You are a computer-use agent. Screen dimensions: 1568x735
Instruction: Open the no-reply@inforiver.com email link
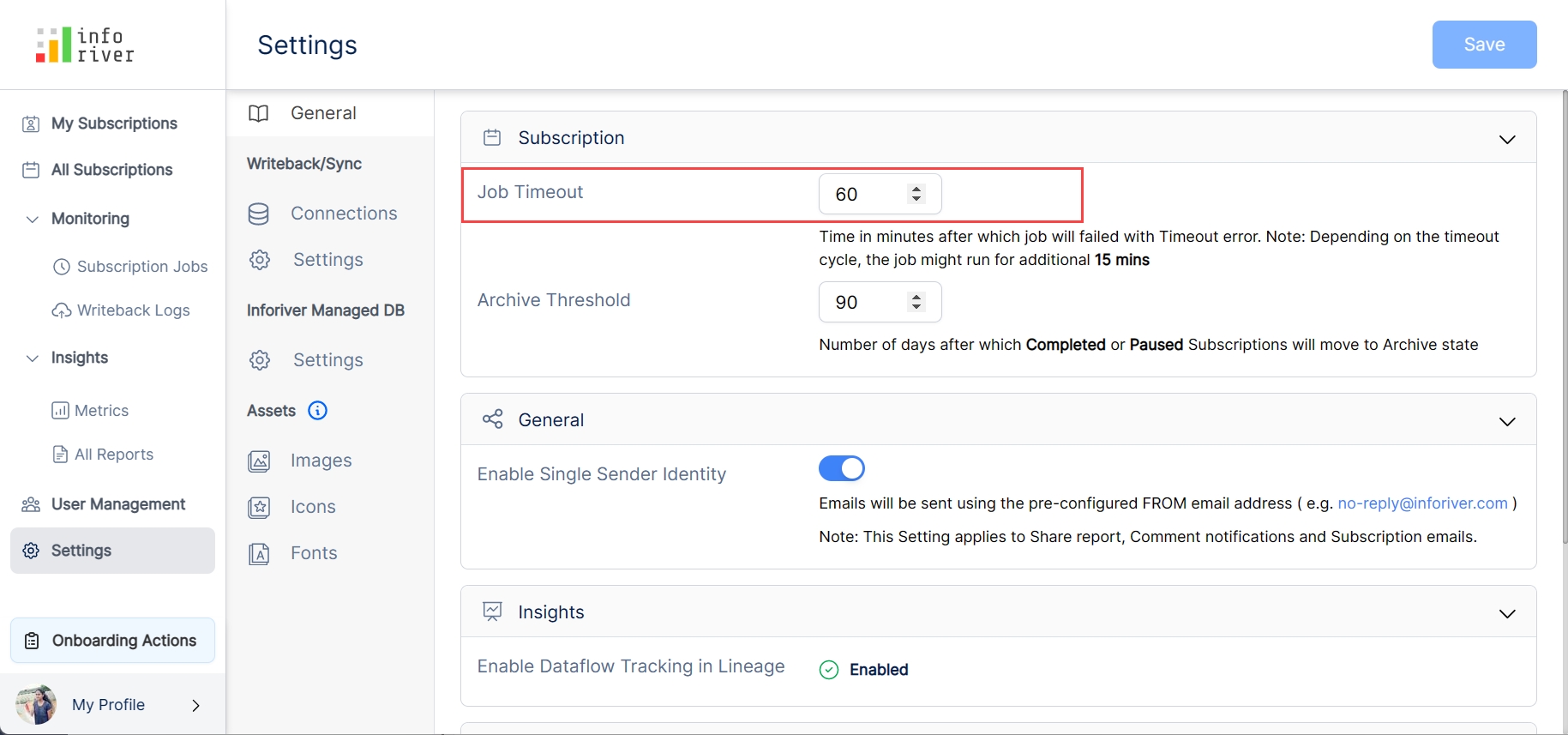(x=1421, y=503)
